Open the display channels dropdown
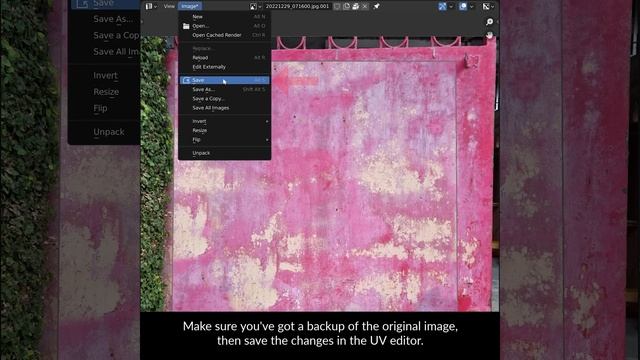This screenshot has width=640, height=360. [x=488, y=6]
